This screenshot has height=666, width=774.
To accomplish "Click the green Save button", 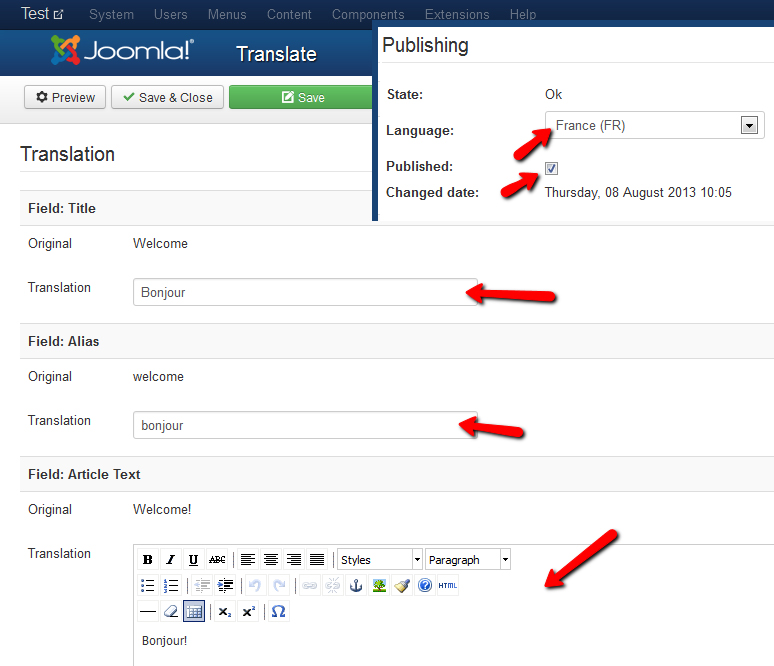I will pyautogui.click(x=301, y=97).
